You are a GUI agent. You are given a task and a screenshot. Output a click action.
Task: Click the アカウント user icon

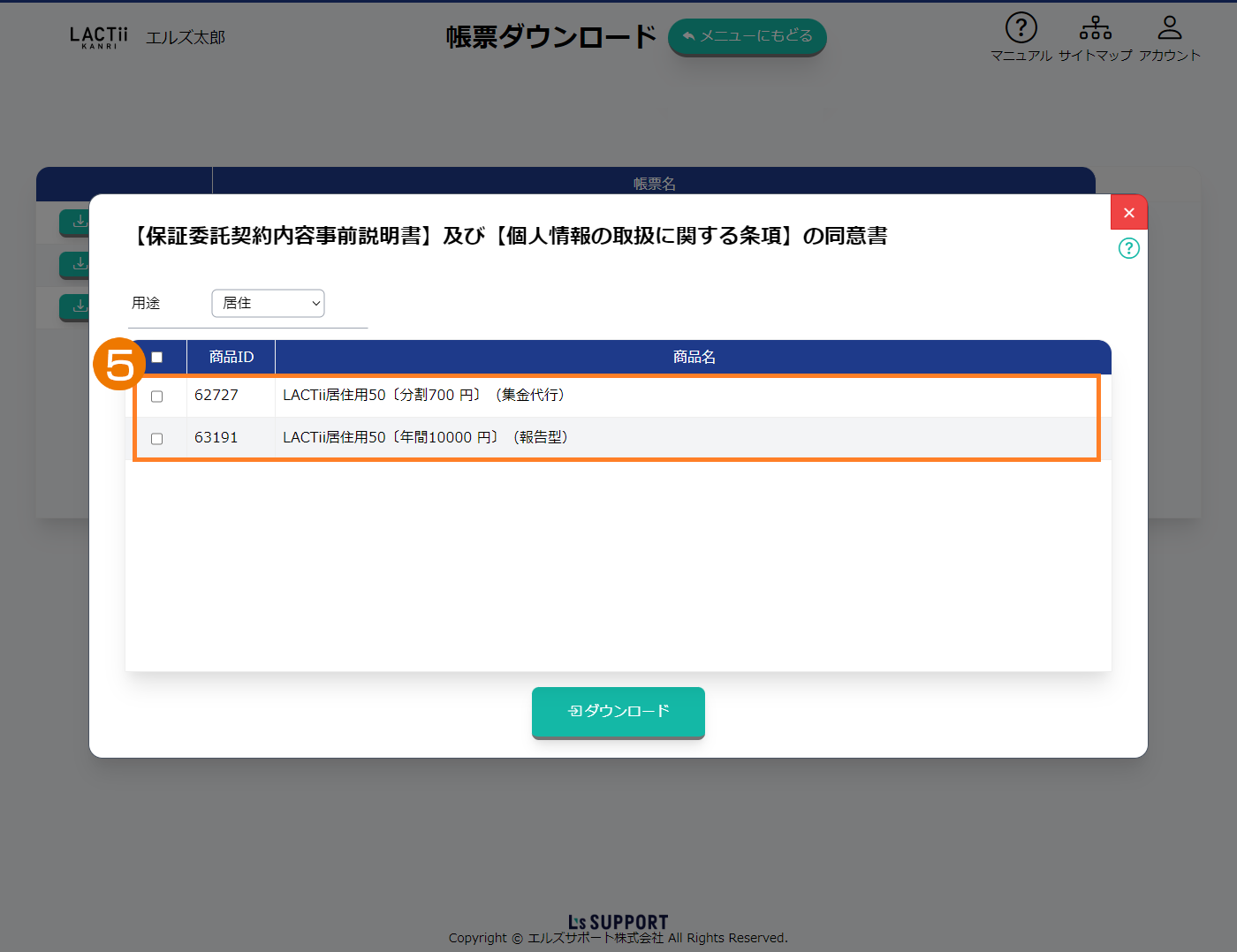click(1169, 29)
